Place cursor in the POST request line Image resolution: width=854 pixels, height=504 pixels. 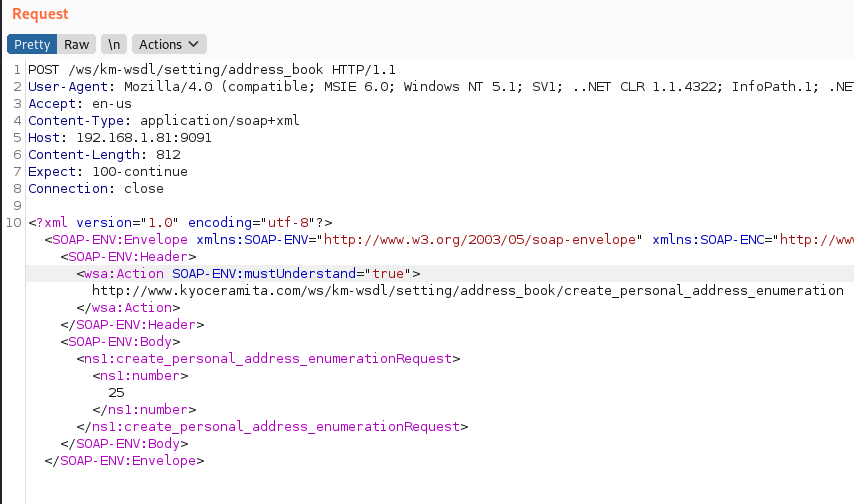[x=212, y=70]
